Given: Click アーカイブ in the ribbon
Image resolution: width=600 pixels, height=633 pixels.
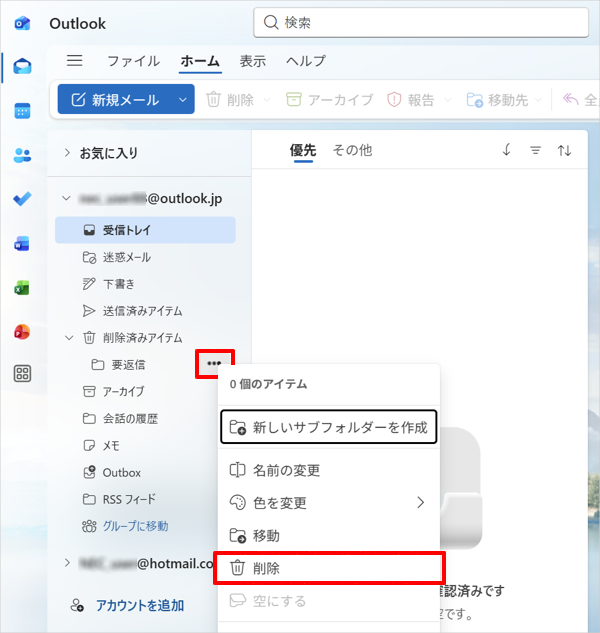Looking at the screenshot, I should [329, 100].
